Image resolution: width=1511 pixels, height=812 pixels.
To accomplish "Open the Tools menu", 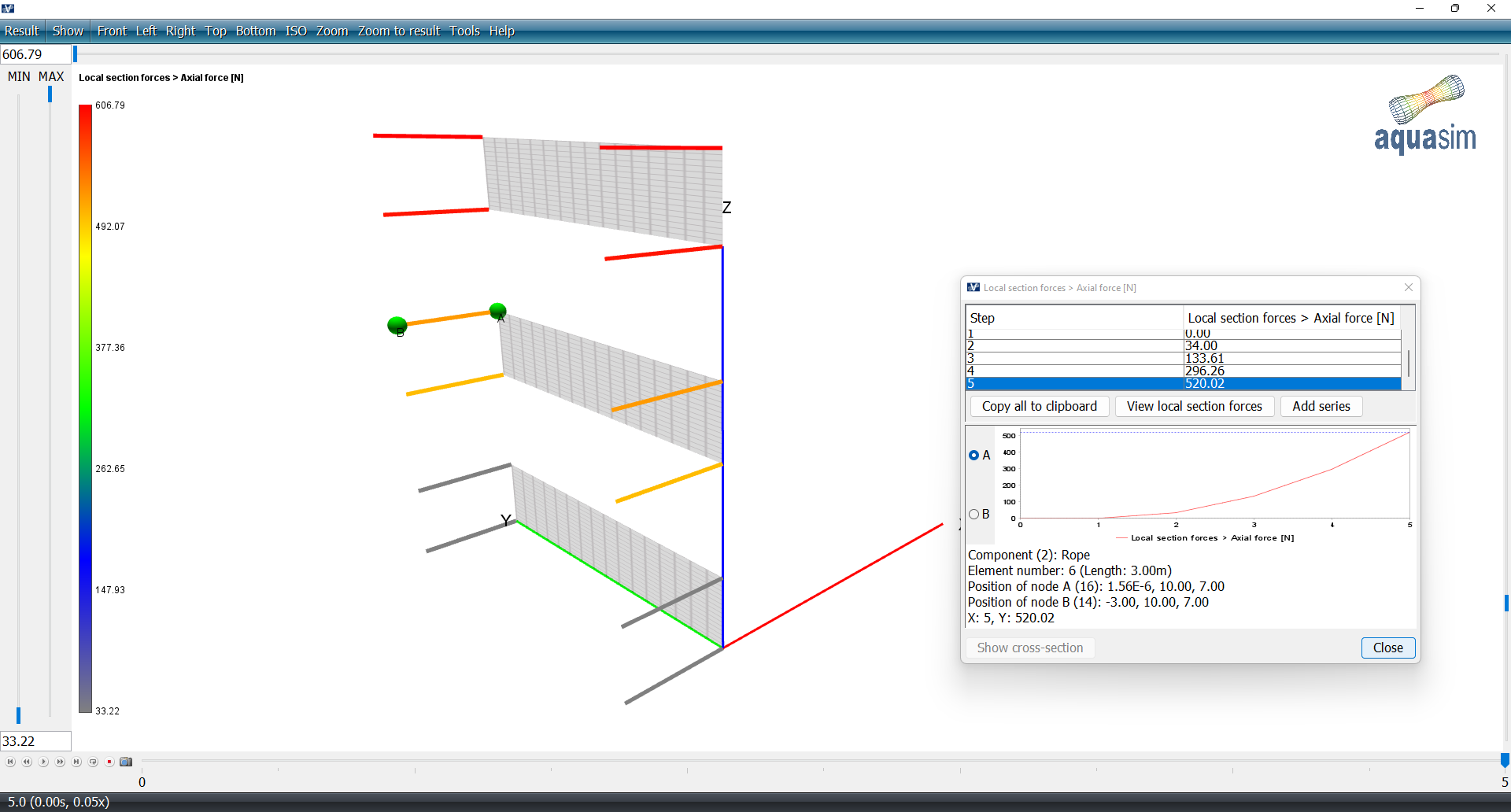I will 464,31.
